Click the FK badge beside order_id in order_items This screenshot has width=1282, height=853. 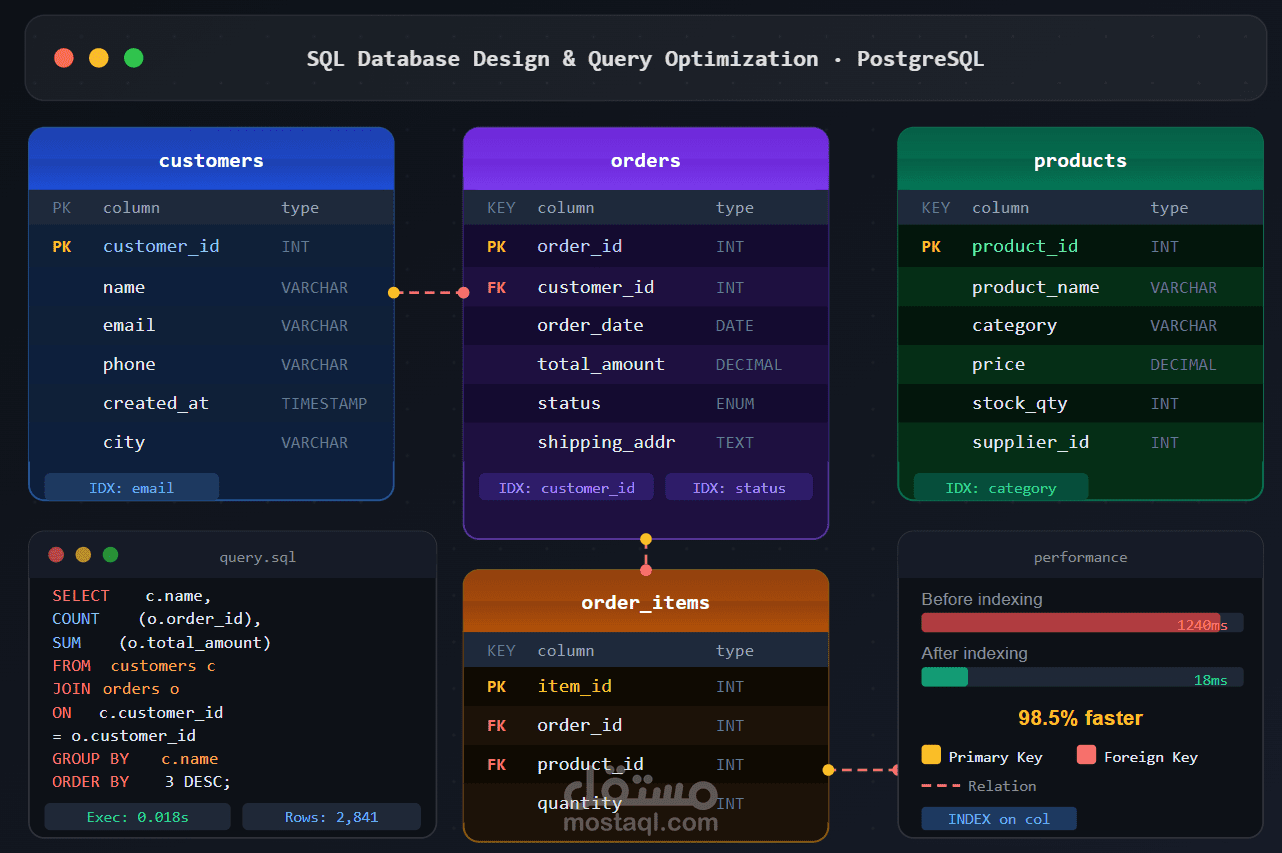click(x=497, y=726)
